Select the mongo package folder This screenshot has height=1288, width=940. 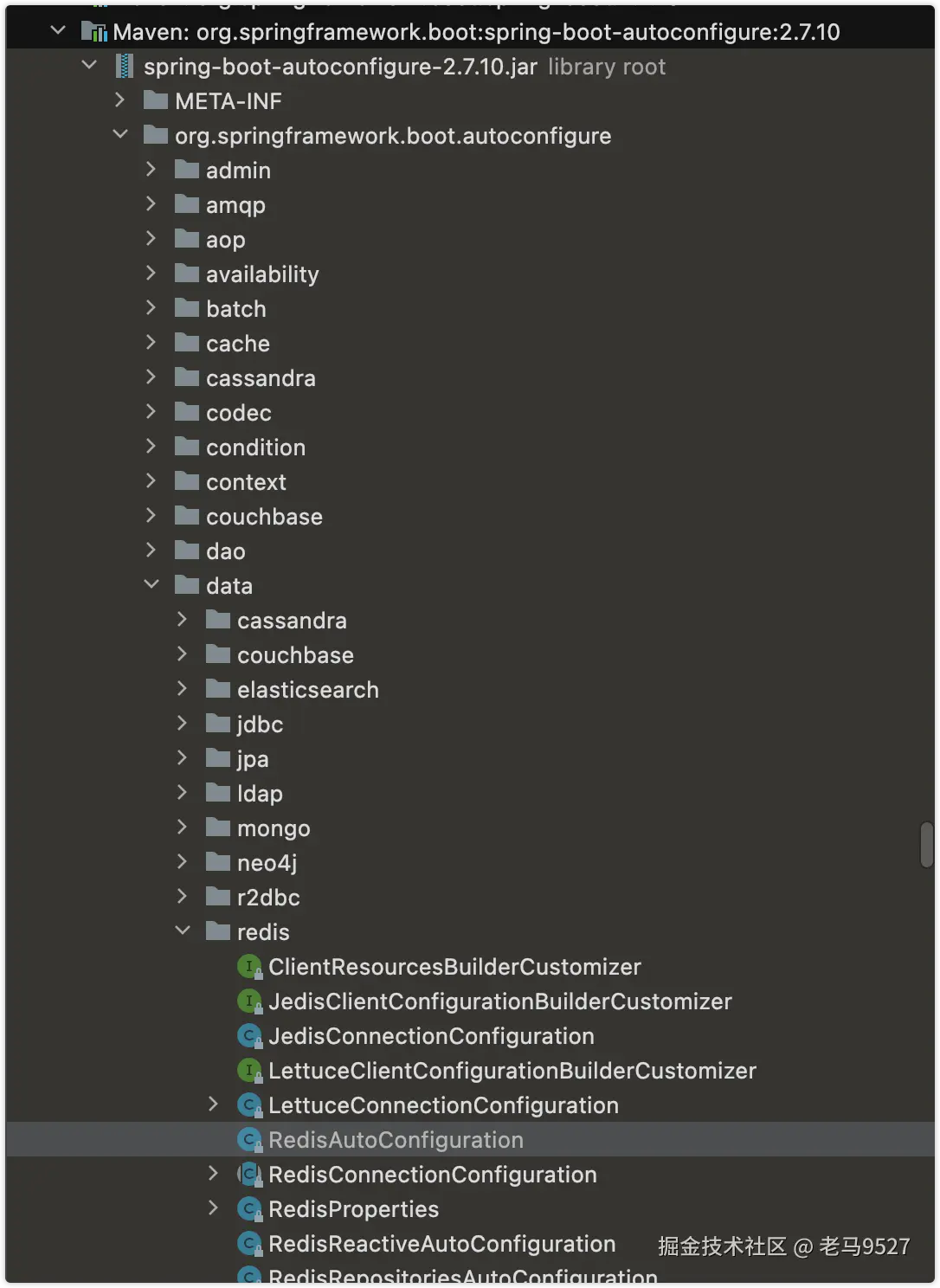(274, 828)
